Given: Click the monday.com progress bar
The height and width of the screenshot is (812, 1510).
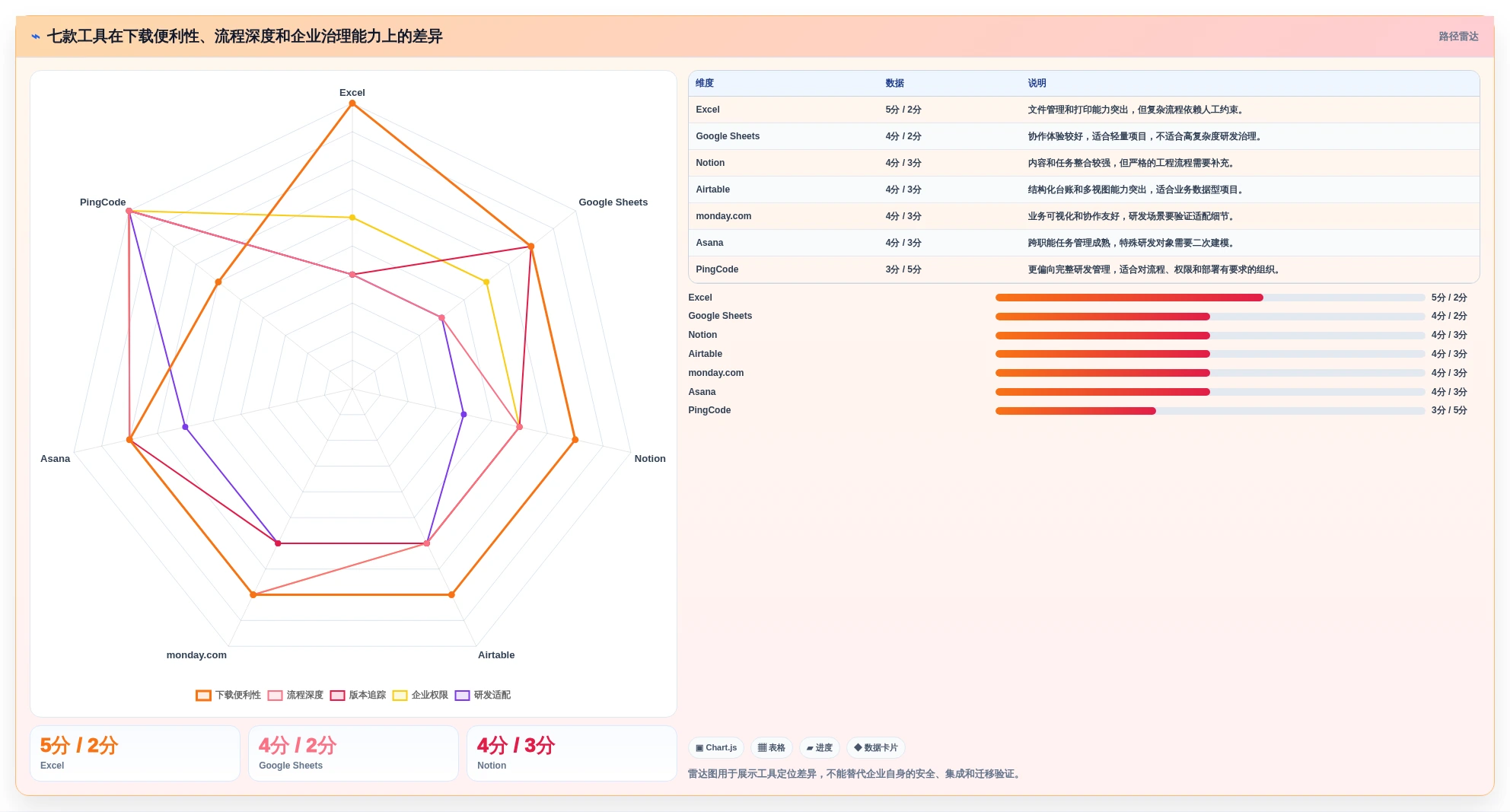Looking at the screenshot, I should [x=1210, y=373].
